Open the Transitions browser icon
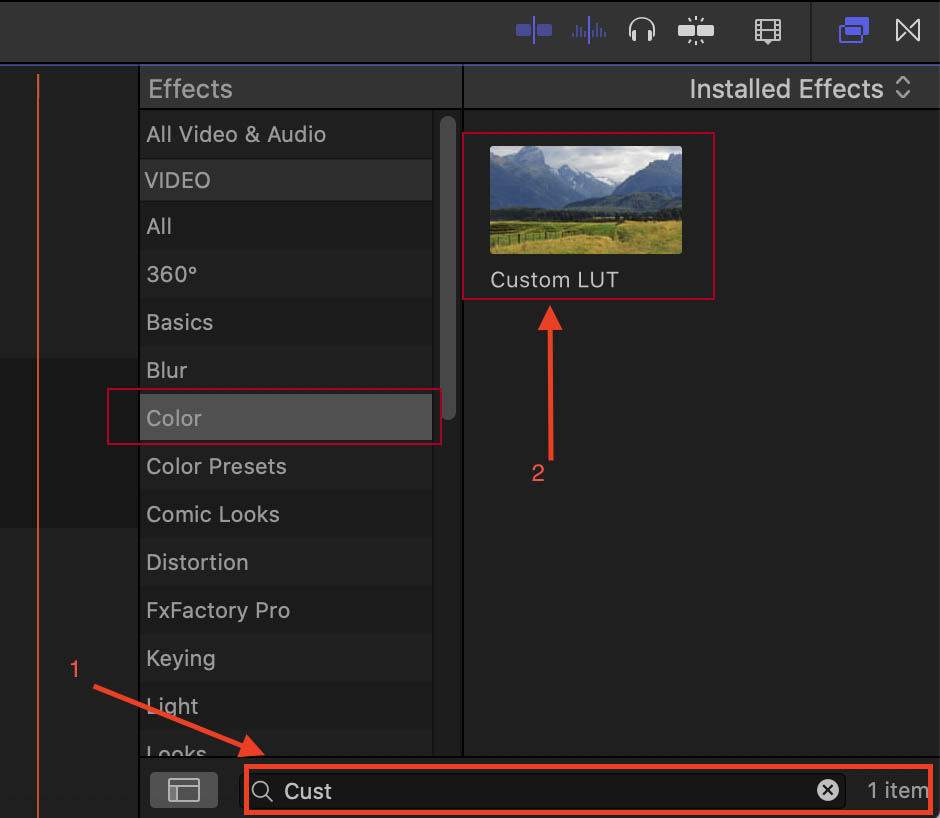Viewport: 940px width, 818px height. tap(908, 30)
